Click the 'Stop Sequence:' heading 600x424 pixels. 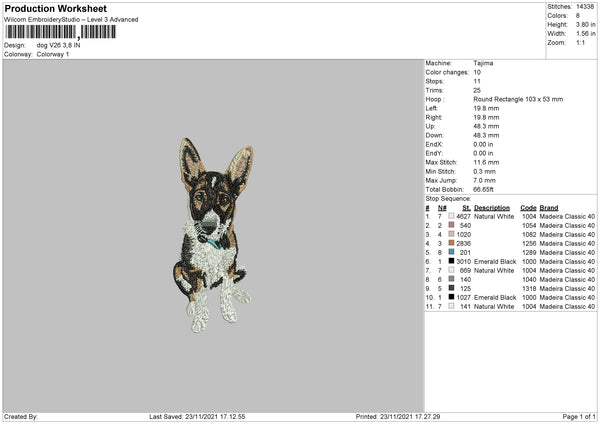448,199
